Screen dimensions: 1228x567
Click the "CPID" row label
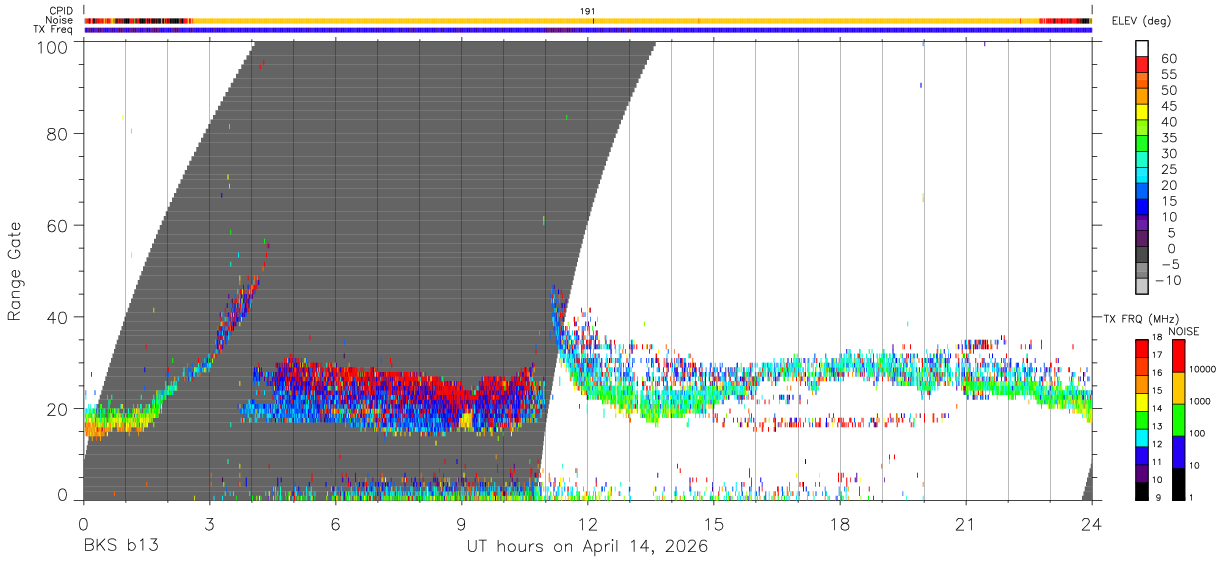[61, 11]
